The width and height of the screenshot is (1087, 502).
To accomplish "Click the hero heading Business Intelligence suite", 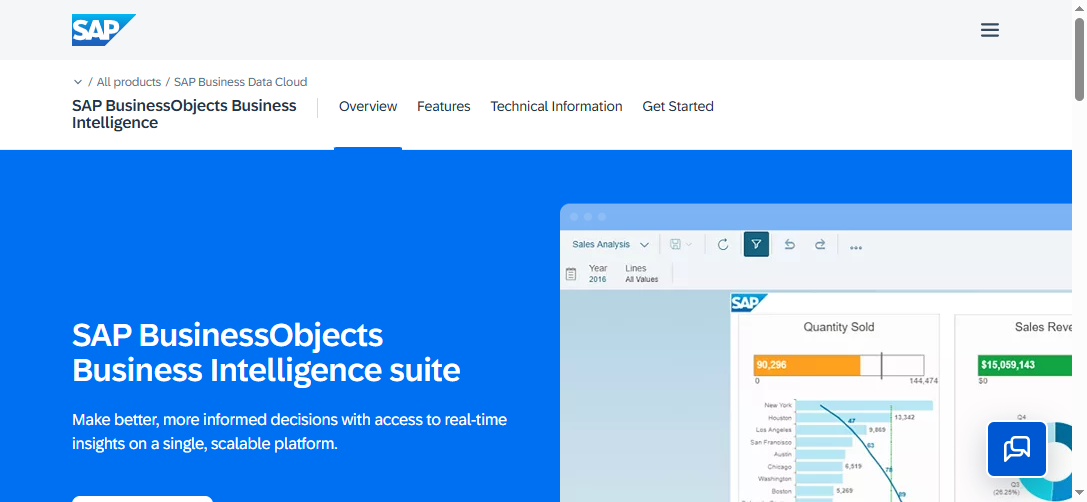I will tap(266, 353).
